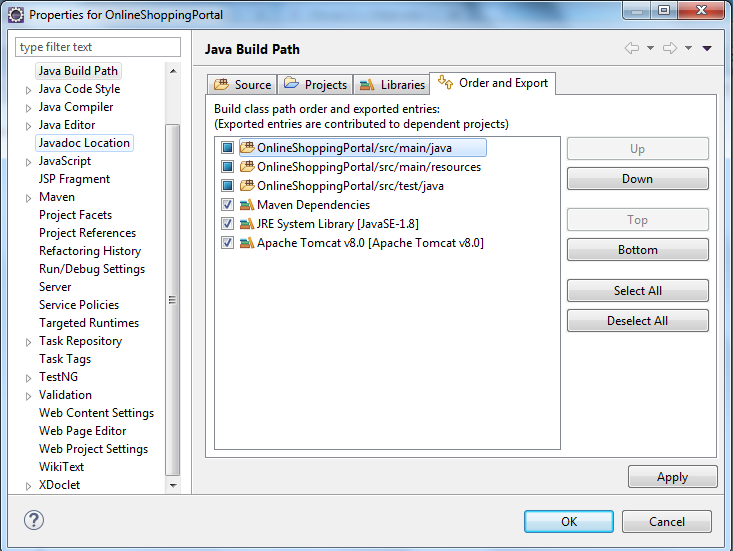Expand the Maven node
The width and height of the screenshot is (733, 551).
[x=29, y=198]
